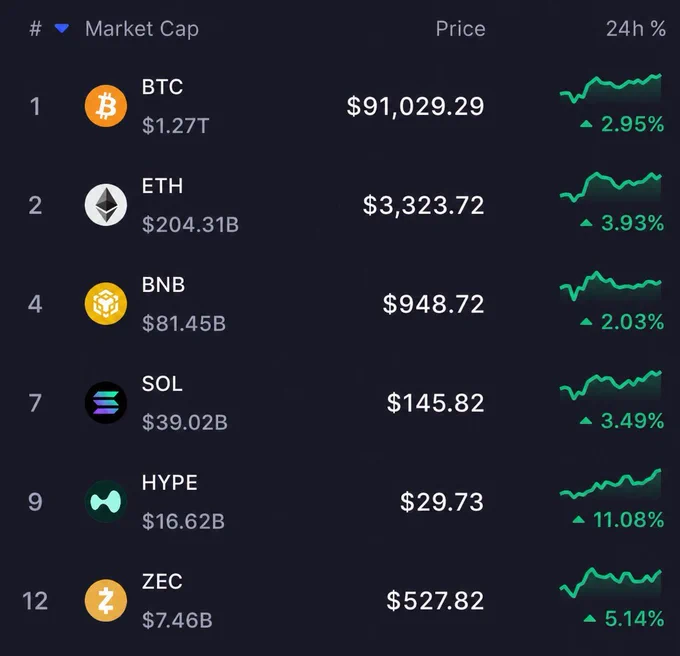
Task: Open the BNB coin logo
Action: click(106, 304)
